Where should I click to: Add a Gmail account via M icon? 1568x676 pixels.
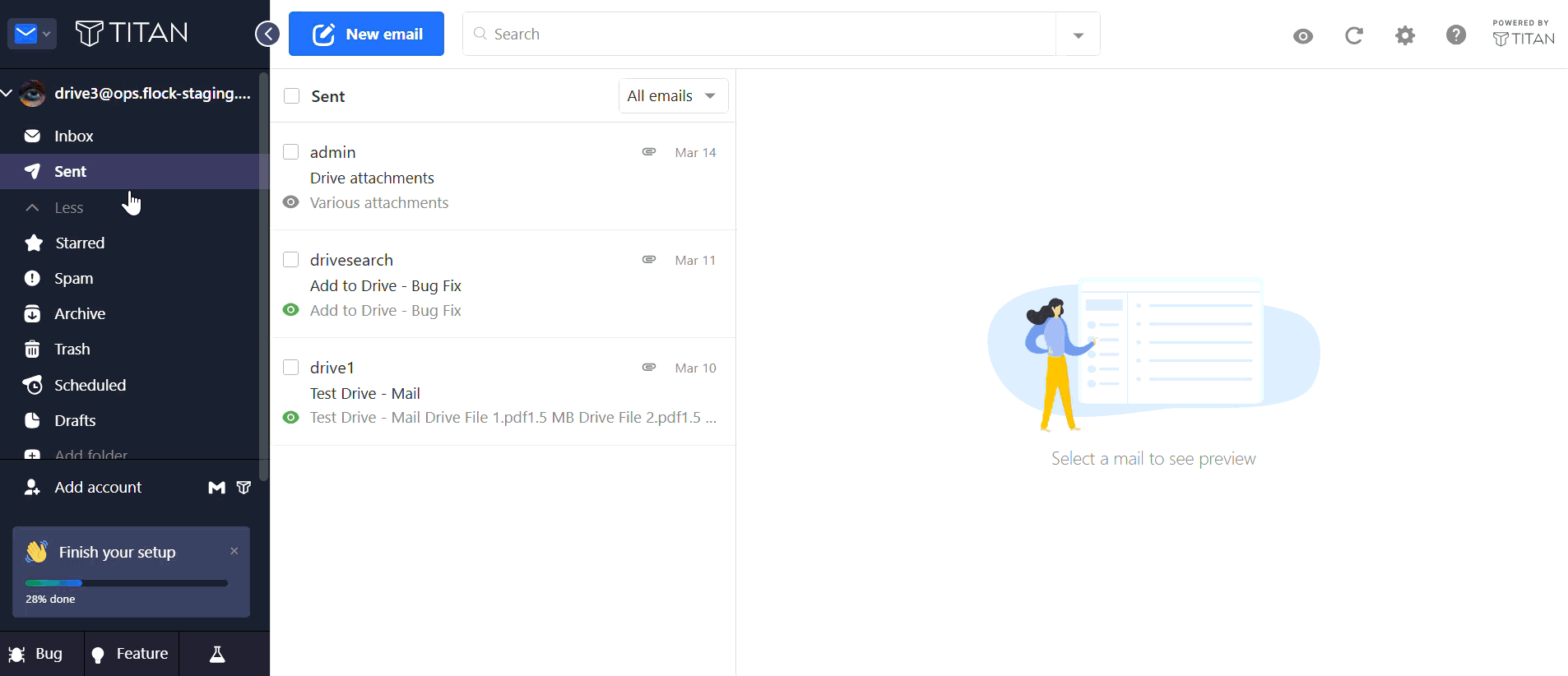tap(216, 488)
